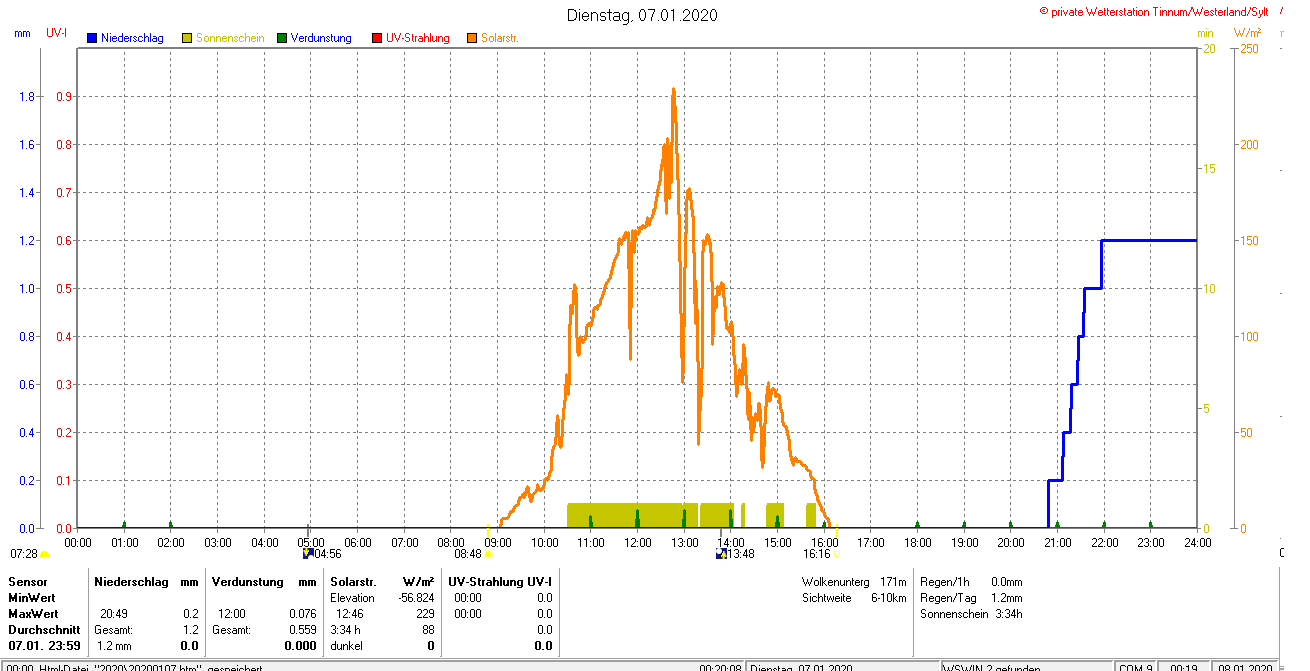This screenshot has height=671, width=1310.
Task: Click the orange Solarstr. legend color square
Action: (x=472, y=38)
